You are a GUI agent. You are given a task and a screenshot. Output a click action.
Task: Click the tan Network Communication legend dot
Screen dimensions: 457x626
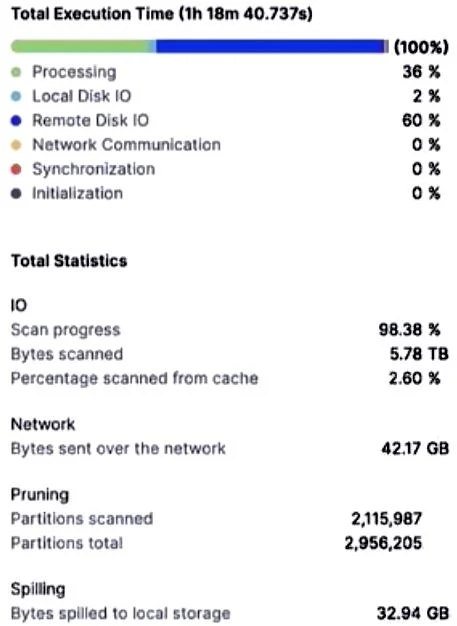[x=16, y=145]
